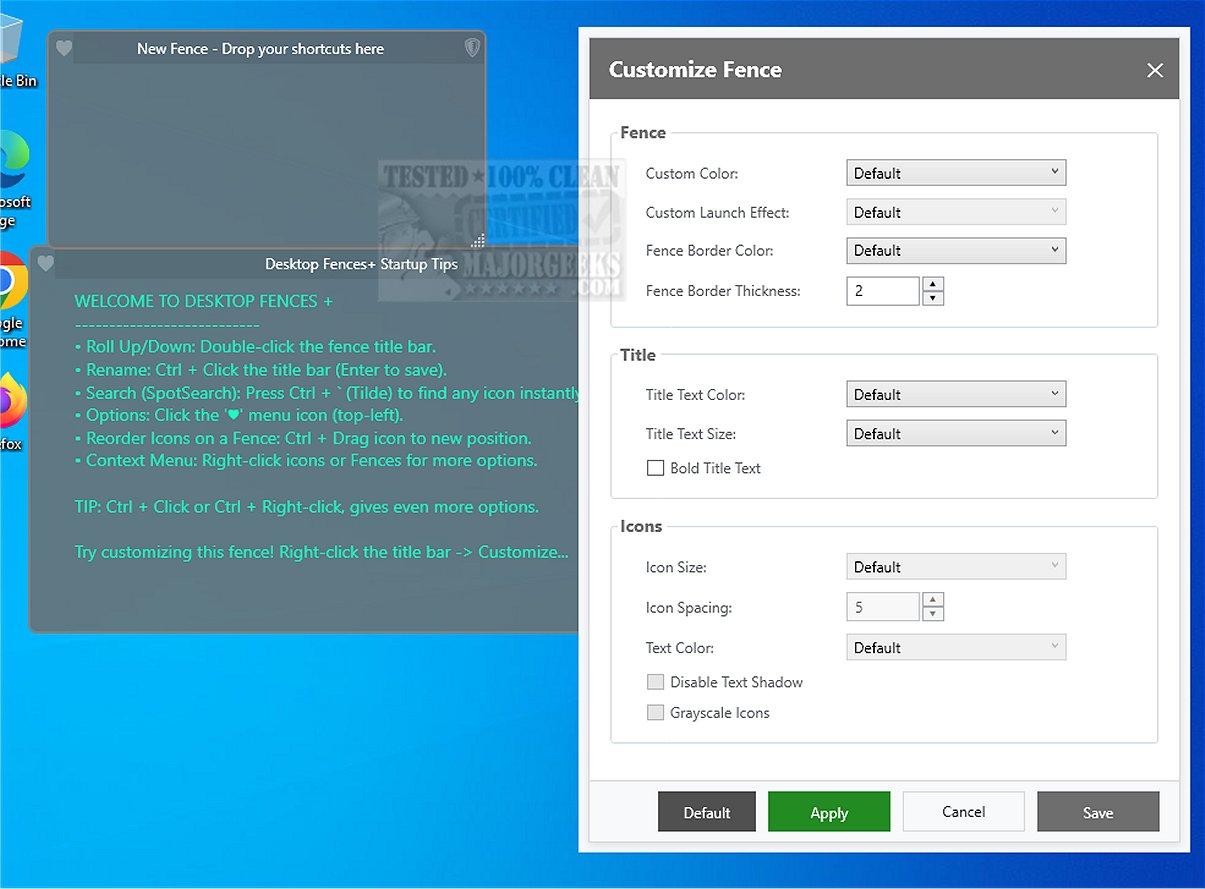1205x889 pixels.
Task: Save the fence customization
Action: click(x=1098, y=812)
